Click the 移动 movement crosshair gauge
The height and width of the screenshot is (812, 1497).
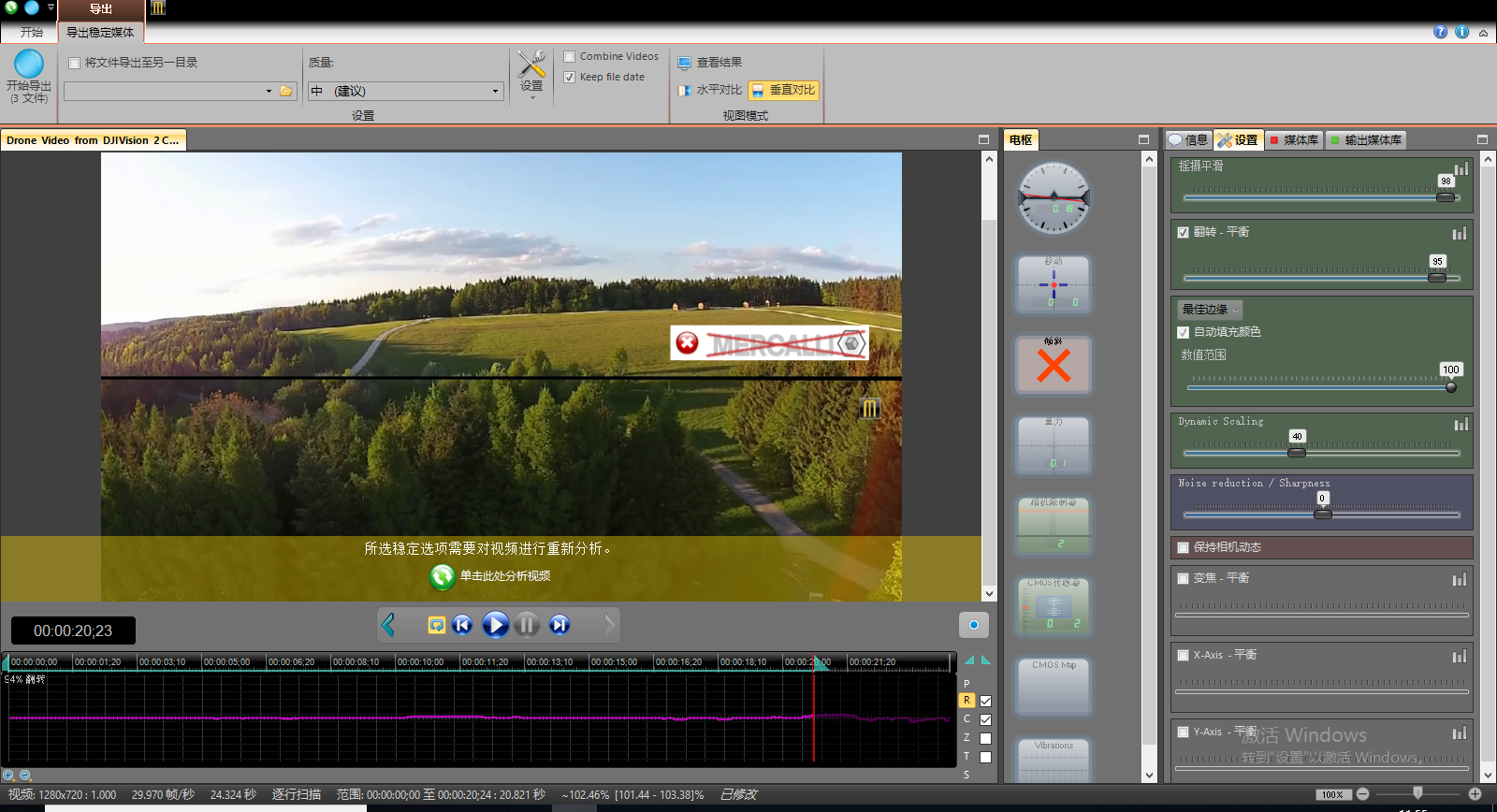(1054, 284)
